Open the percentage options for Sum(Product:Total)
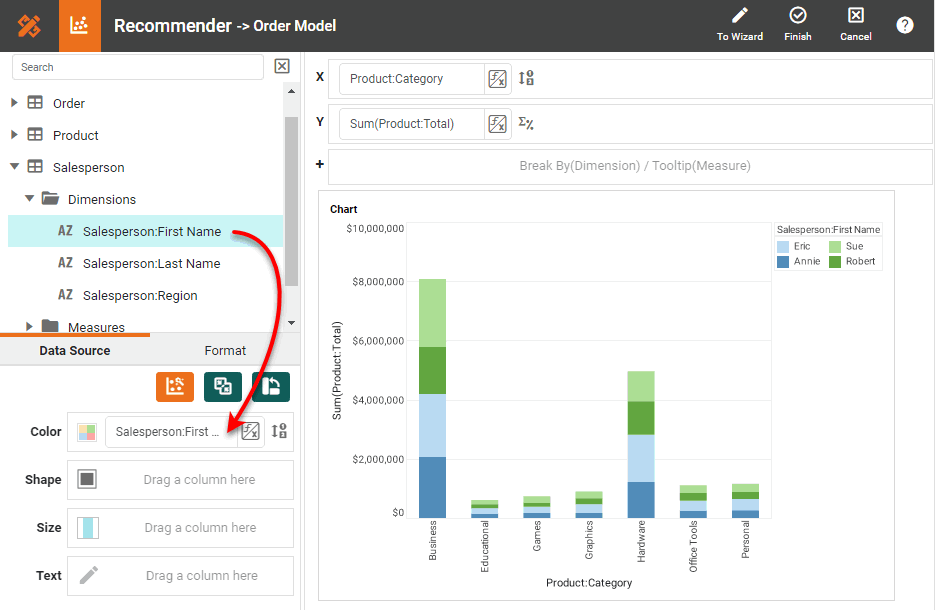The width and height of the screenshot is (935, 610). coord(525,123)
